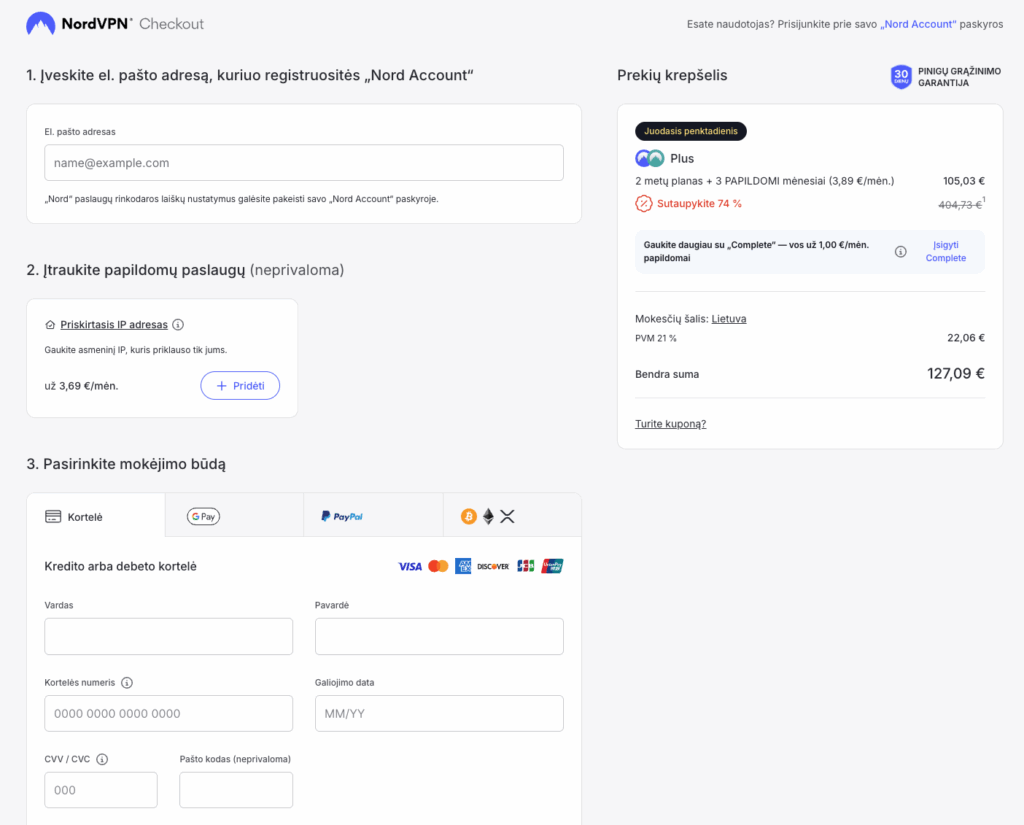Click info icon beside CVV / CVC label
The image size is (1024, 825).
click(102, 759)
